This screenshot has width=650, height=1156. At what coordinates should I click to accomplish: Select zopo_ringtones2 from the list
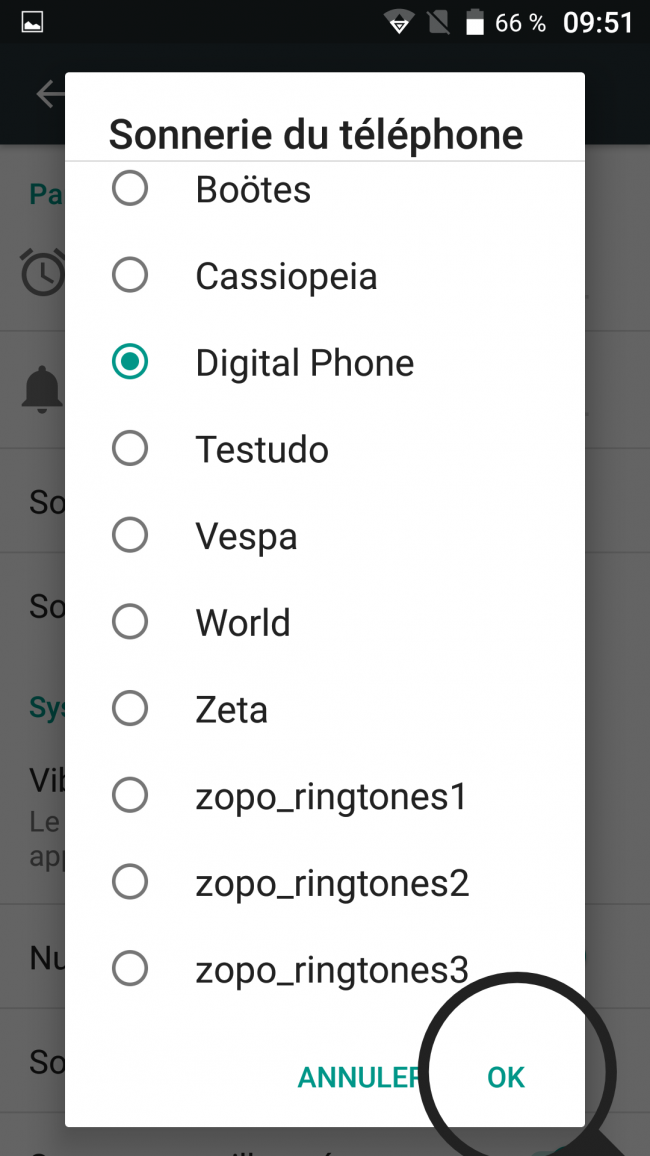pyautogui.click(x=324, y=882)
